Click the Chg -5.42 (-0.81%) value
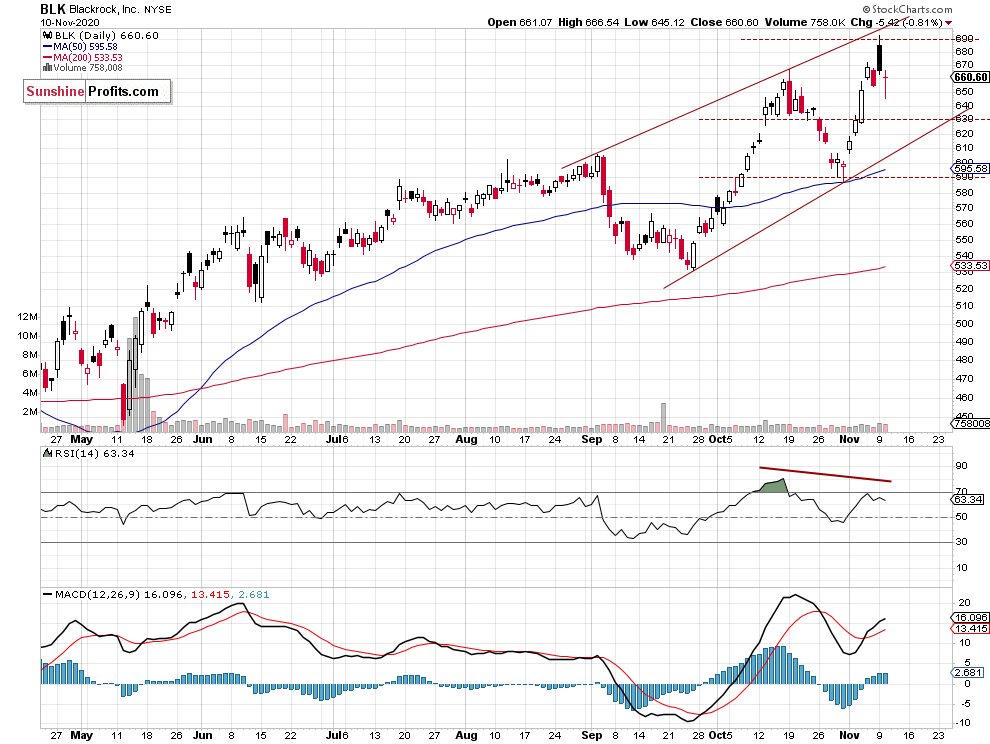Viewport: 990px width, 744px height. tap(897, 22)
